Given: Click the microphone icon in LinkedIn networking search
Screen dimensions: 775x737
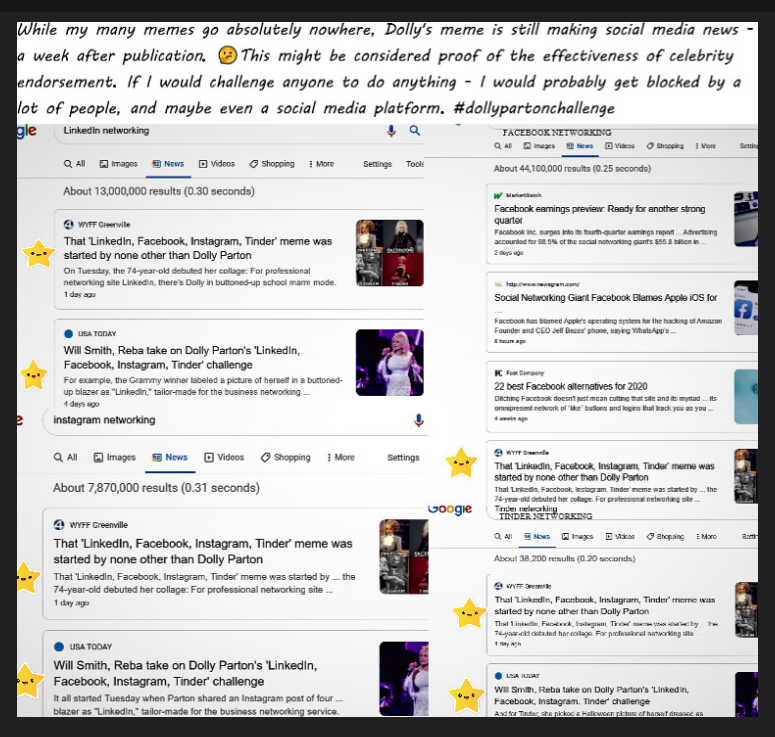Looking at the screenshot, I should click(391, 130).
